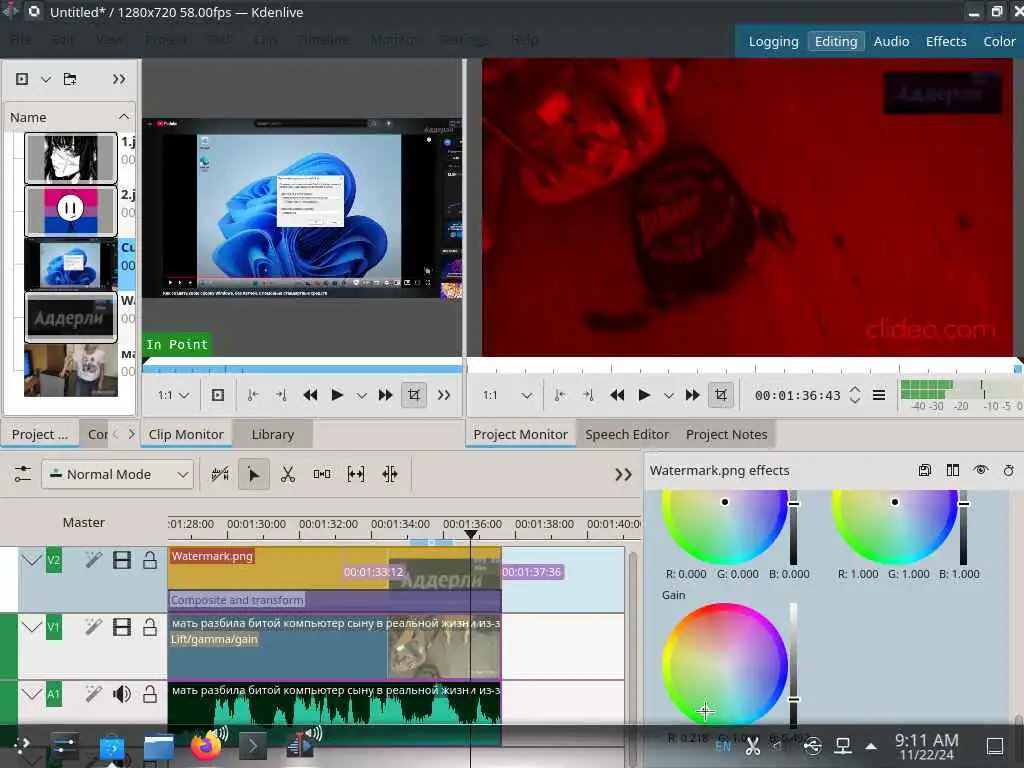The image size is (1024, 768).
Task: Toggle project monitor crop edit mode
Action: (x=721, y=395)
